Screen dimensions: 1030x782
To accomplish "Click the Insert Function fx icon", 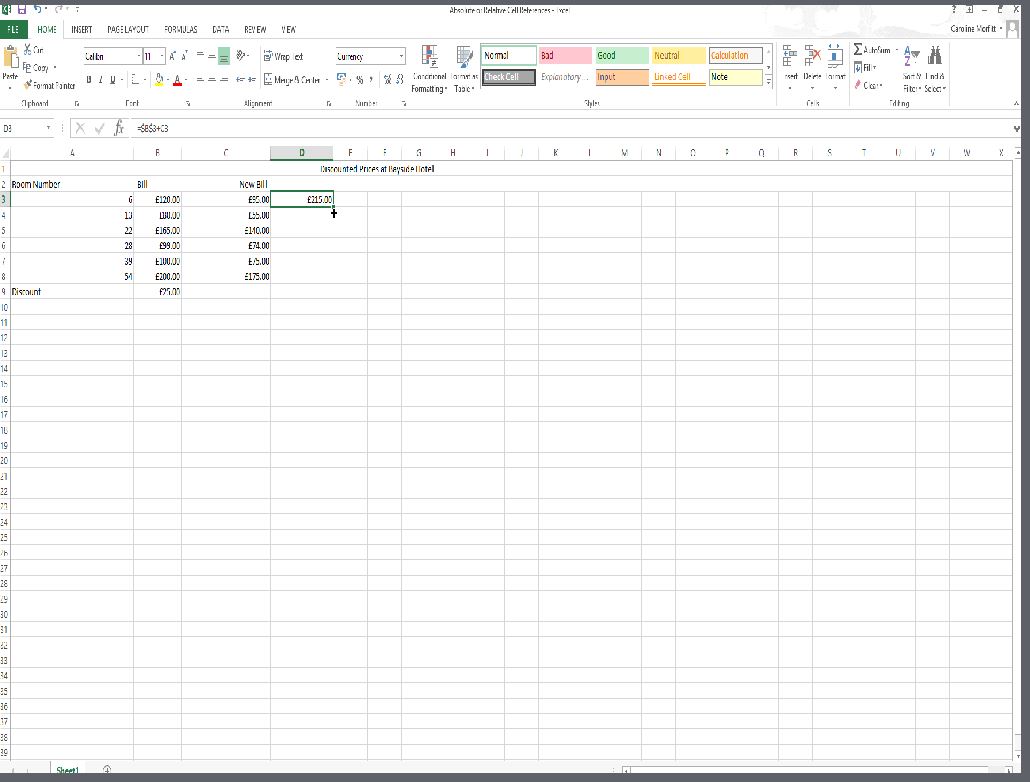I will (118, 128).
